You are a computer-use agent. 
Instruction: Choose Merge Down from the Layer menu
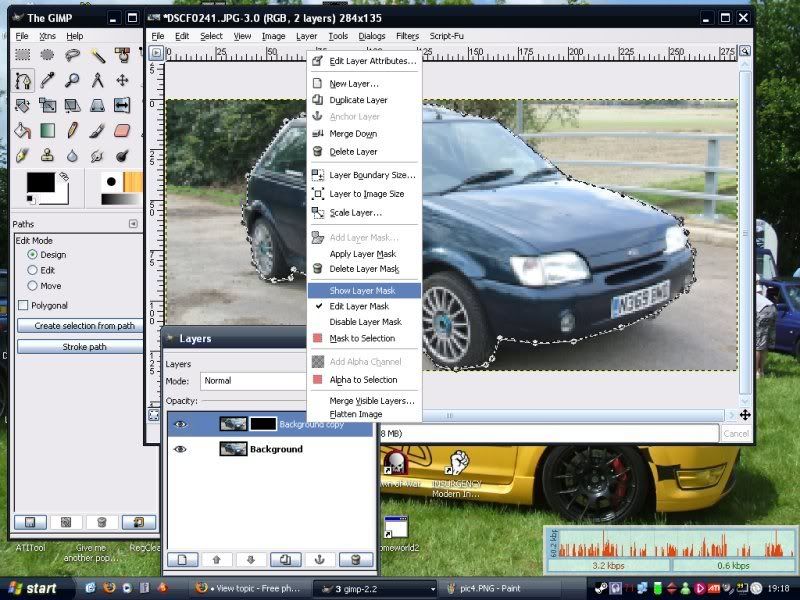[x=364, y=134]
